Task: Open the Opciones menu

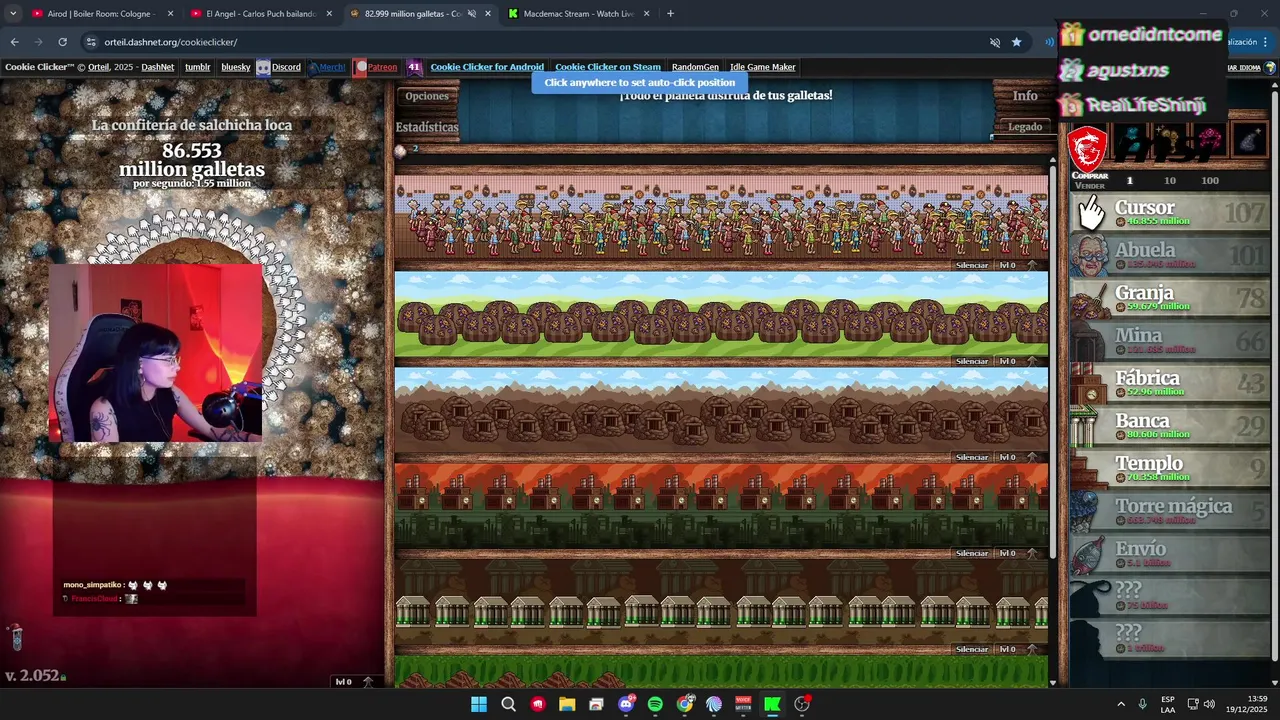Action: [427, 96]
